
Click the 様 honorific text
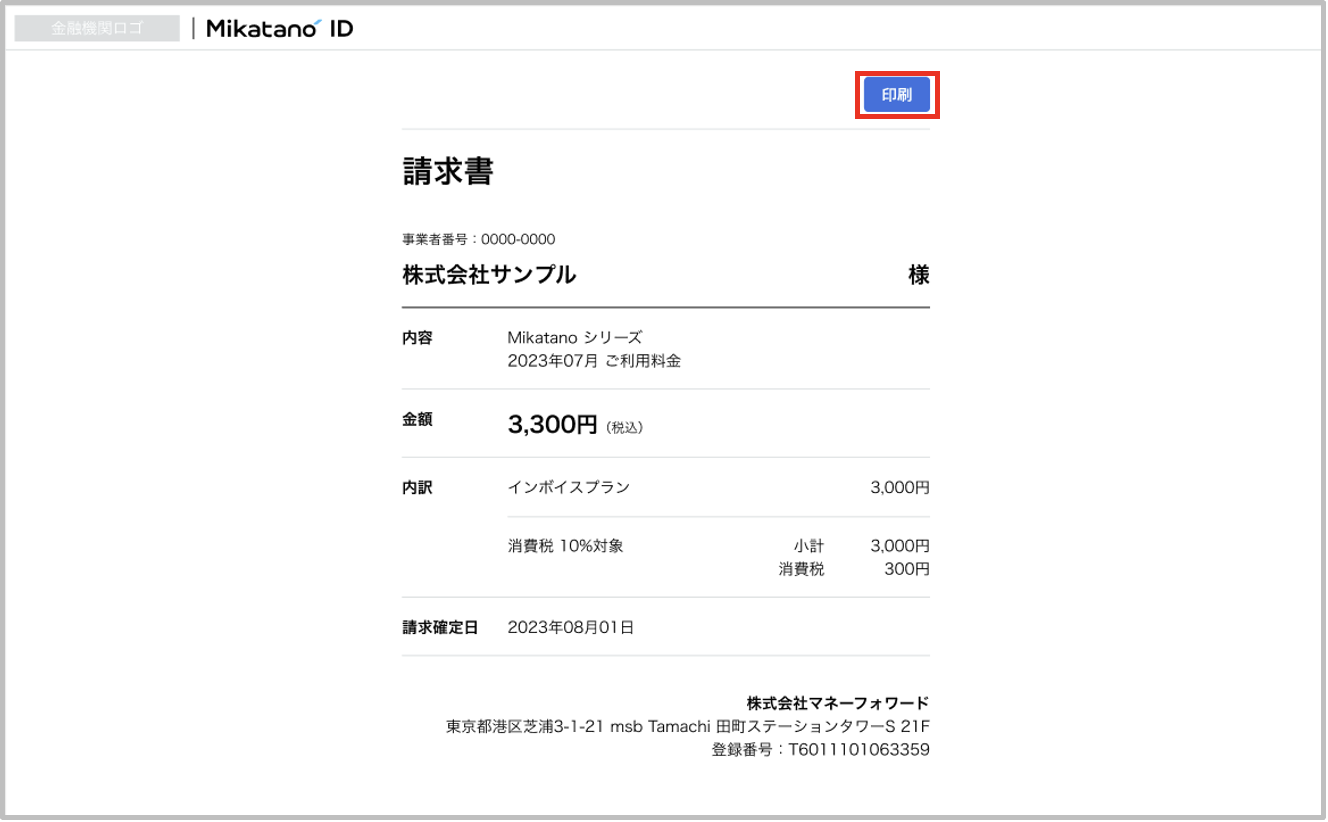[x=919, y=274]
